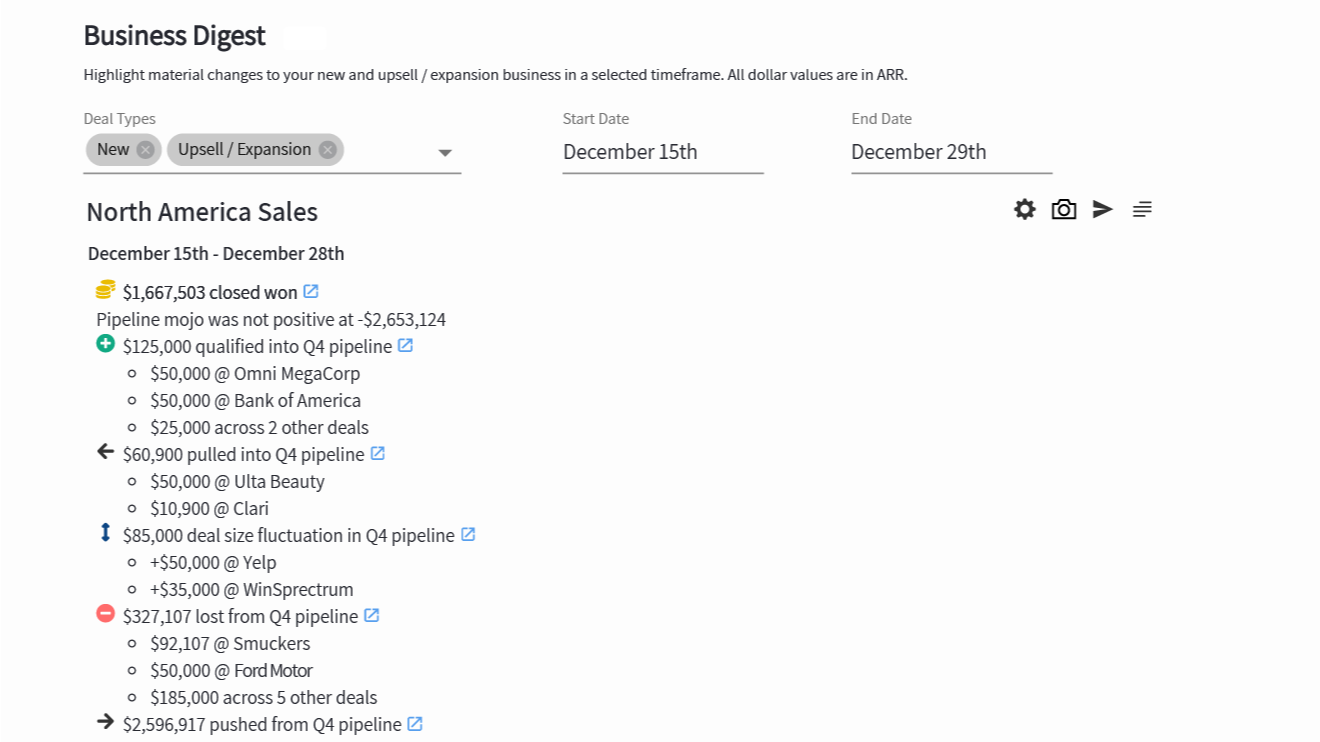Click the $92,107 @ Smuckers entry
The width and height of the screenshot is (1320, 742).
(x=230, y=644)
